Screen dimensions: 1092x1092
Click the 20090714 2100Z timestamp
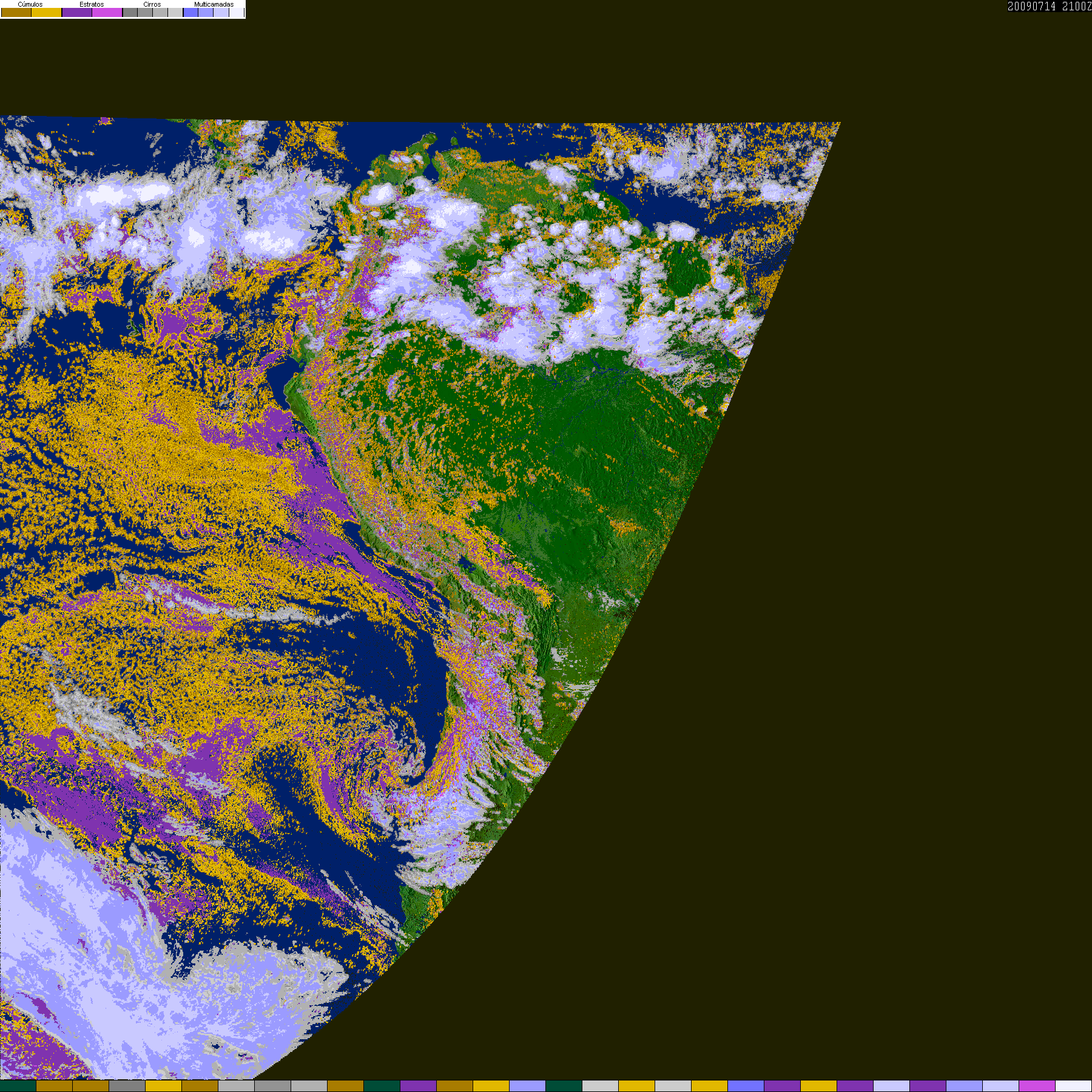(1050, 6)
